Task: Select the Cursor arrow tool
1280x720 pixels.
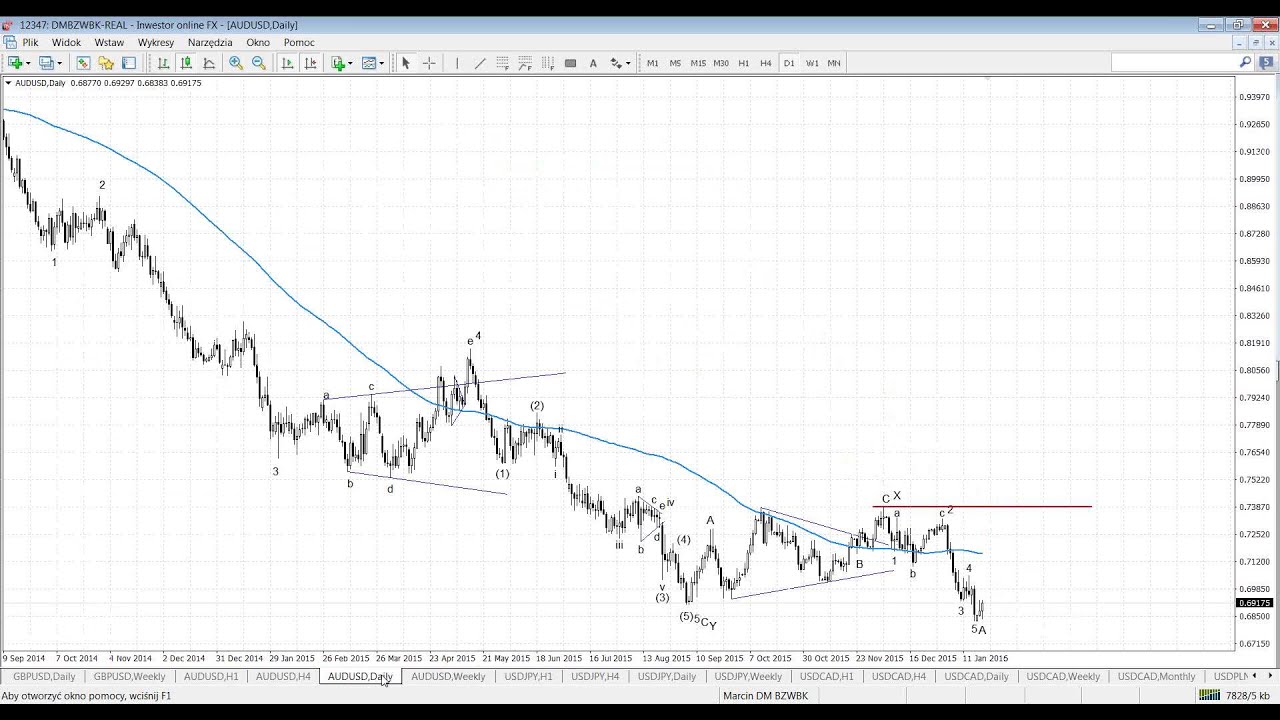Action: pyautogui.click(x=406, y=63)
